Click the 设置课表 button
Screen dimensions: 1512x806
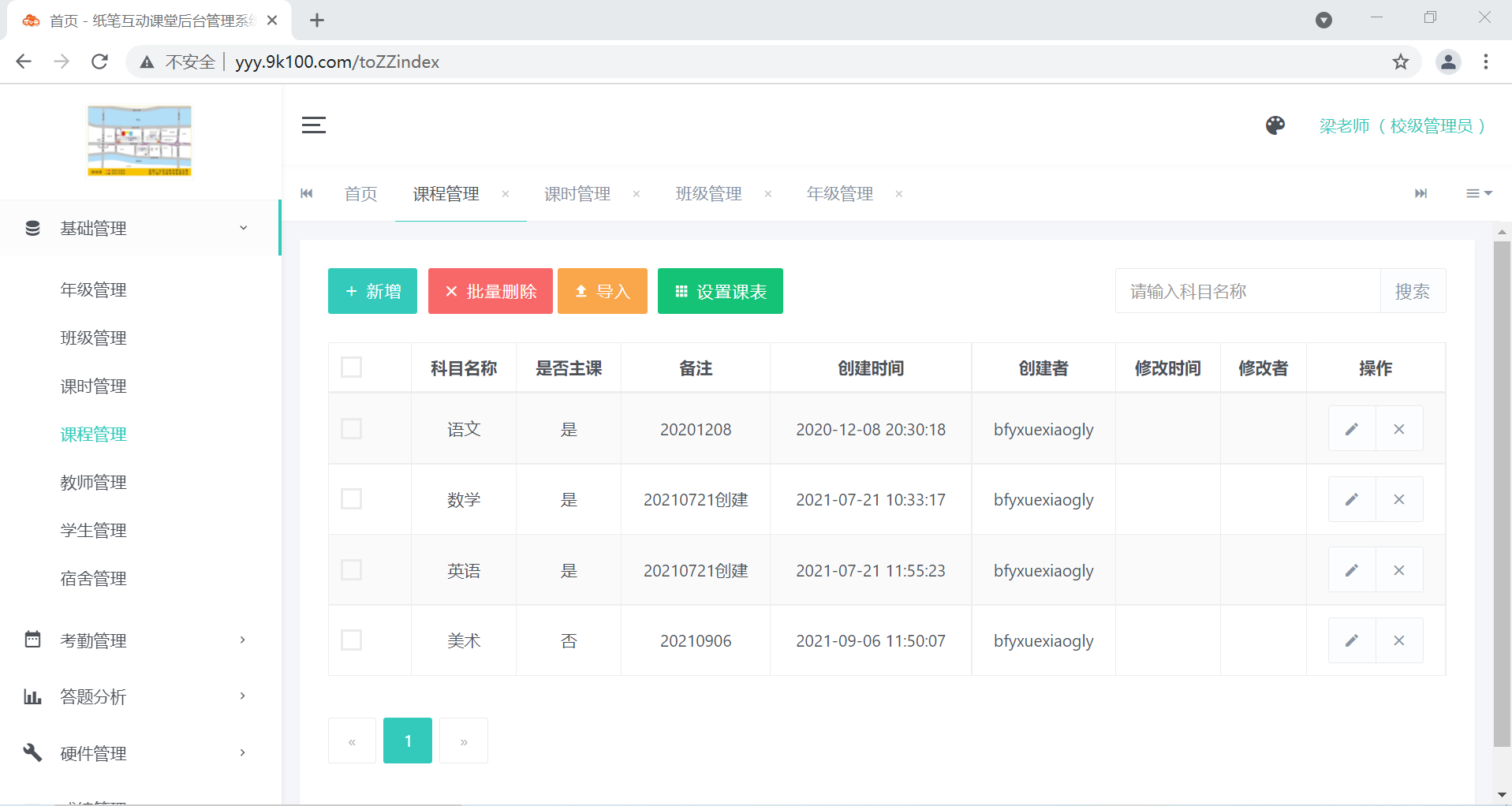tap(720, 291)
